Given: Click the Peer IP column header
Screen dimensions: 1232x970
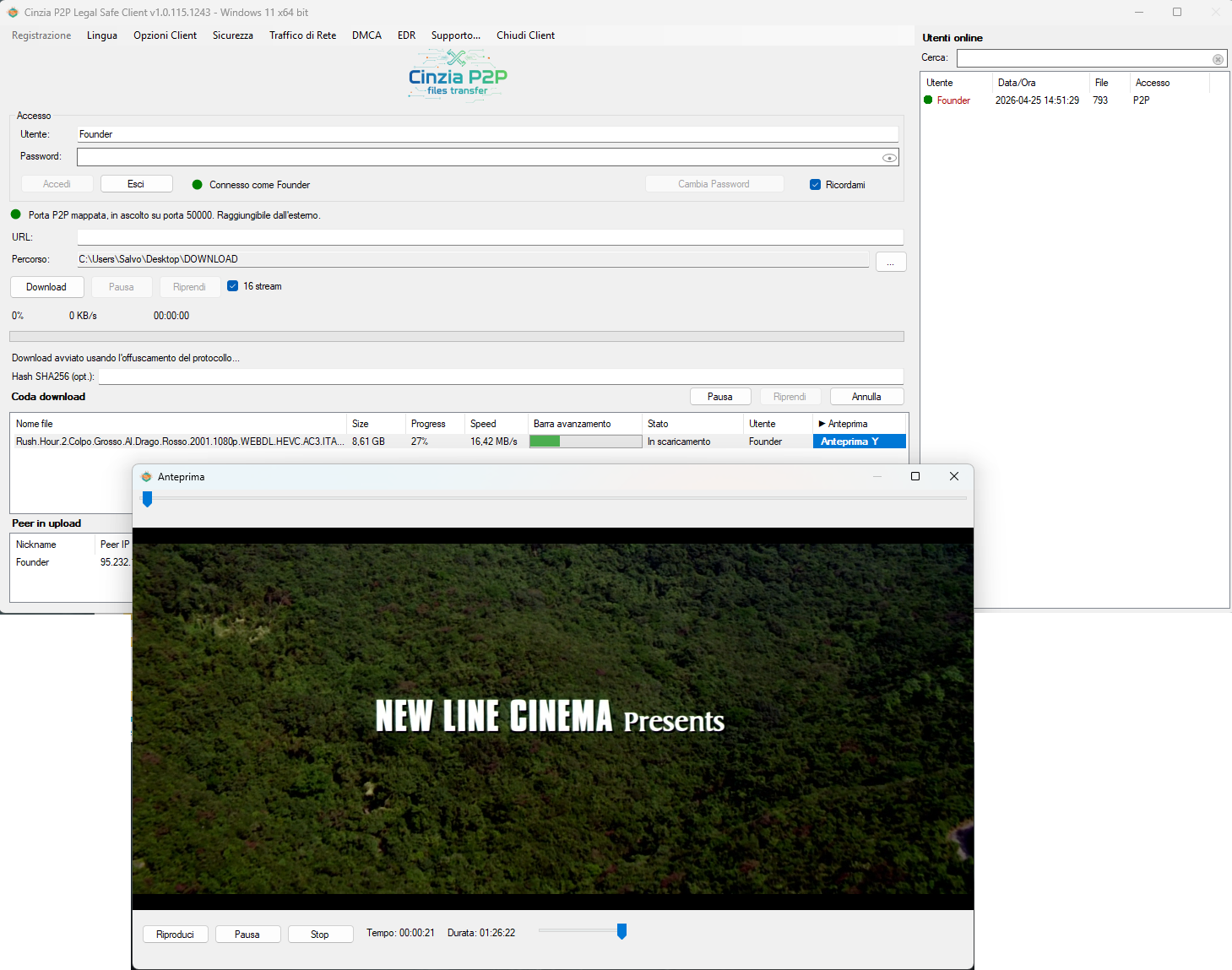Looking at the screenshot, I should click(x=115, y=545).
